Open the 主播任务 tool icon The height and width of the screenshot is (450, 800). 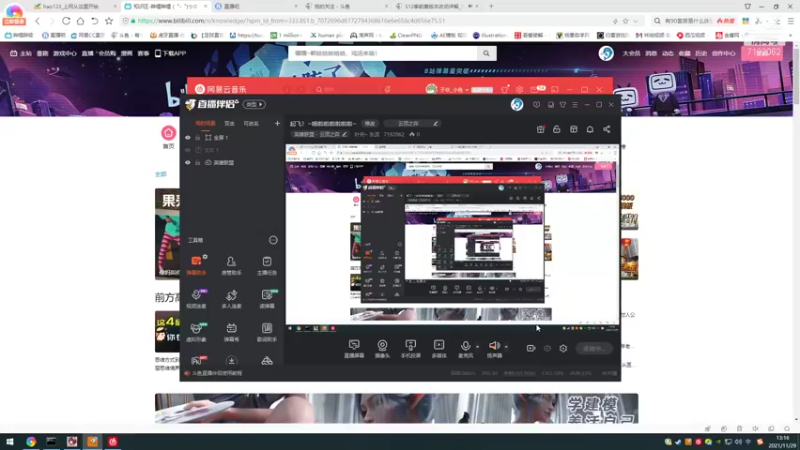(x=267, y=265)
